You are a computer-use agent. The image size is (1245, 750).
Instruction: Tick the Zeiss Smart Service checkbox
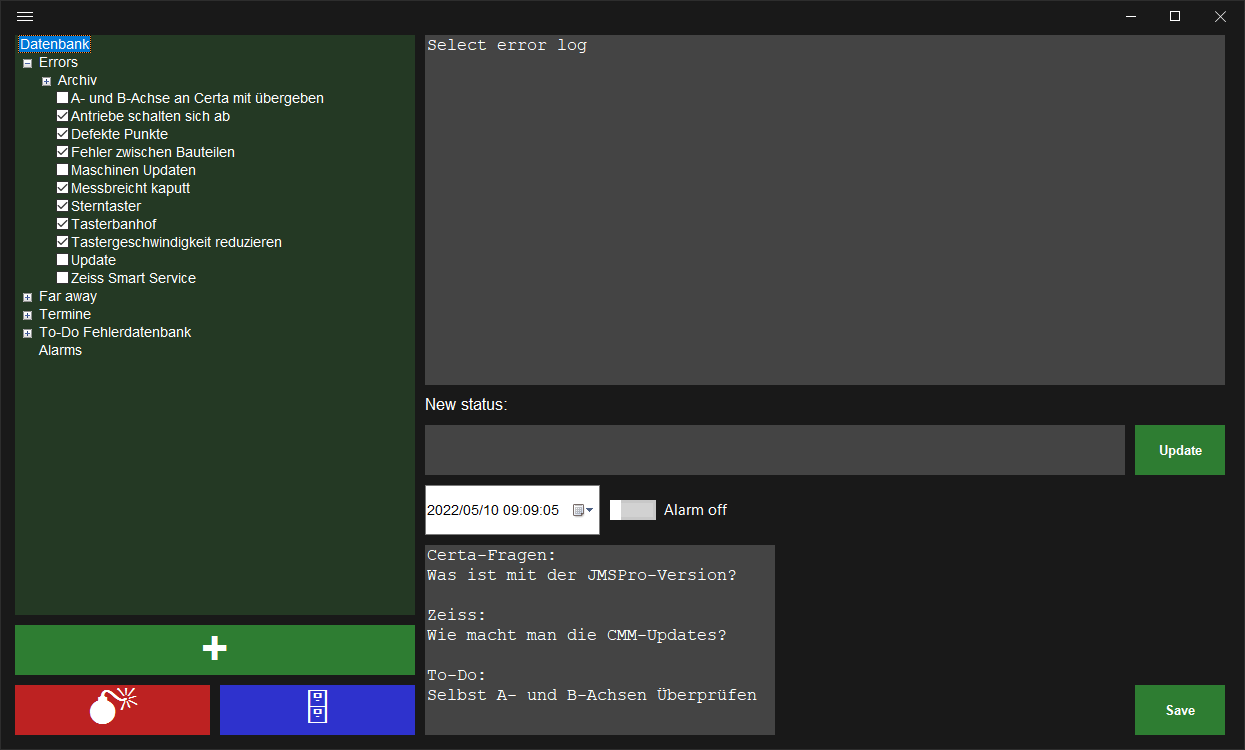click(63, 278)
